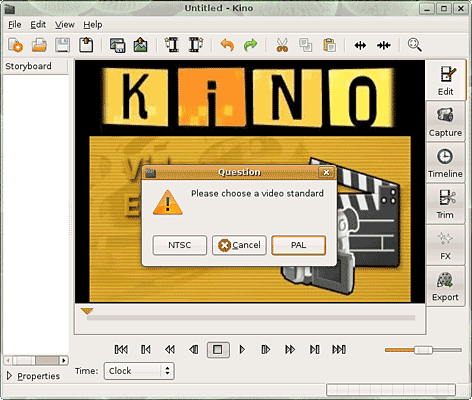The width and height of the screenshot is (472, 400).
Task: Click the zoom magnifier toolbar icon
Action: 415,45
